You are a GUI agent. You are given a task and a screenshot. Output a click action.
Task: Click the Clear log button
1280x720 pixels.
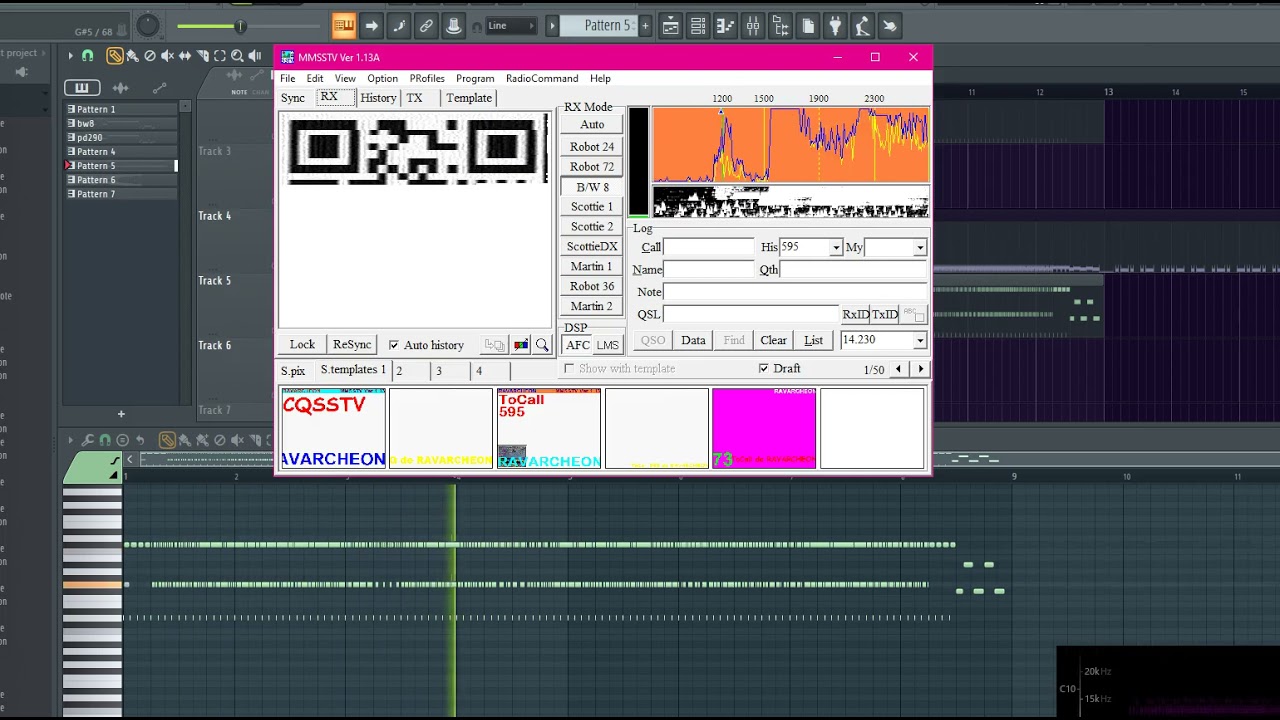[x=773, y=340]
